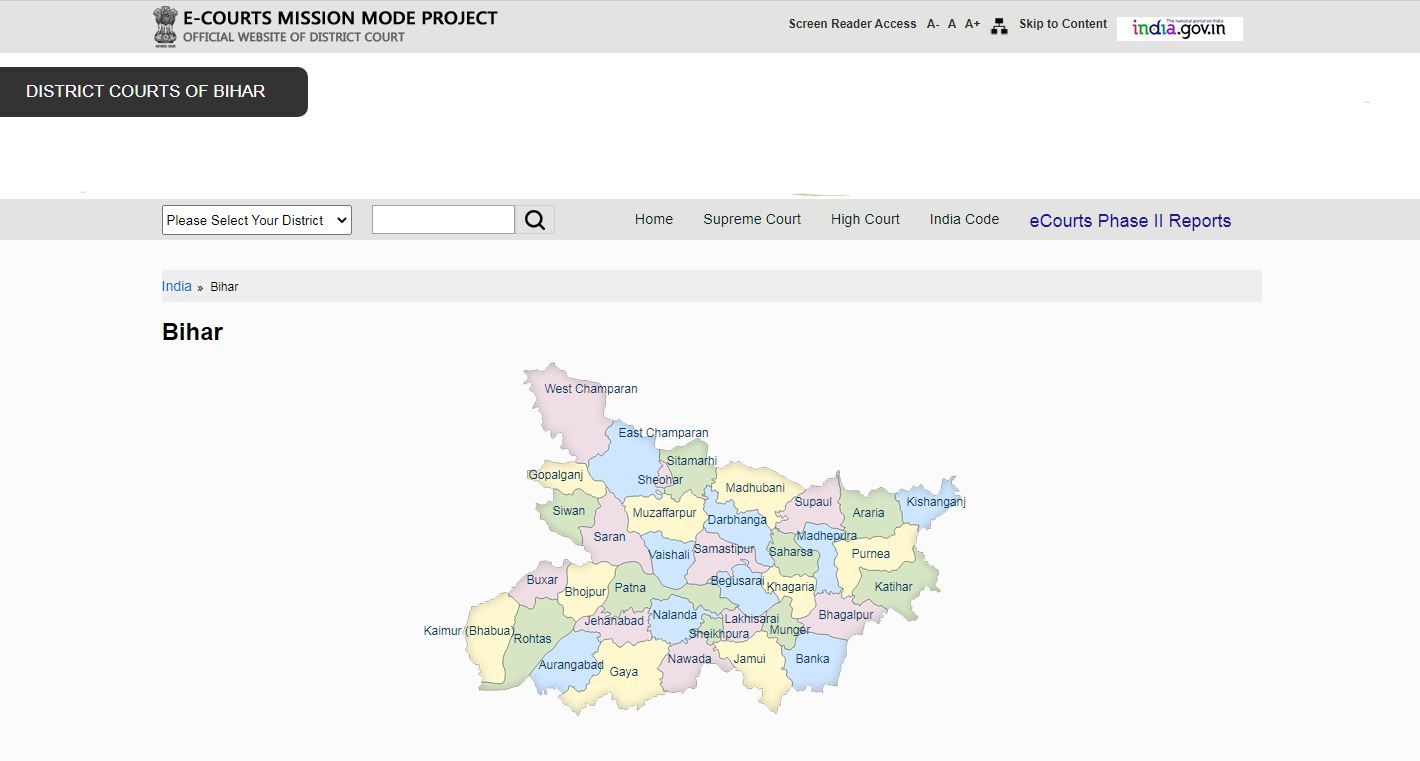Click the search magnifier icon button
The height and width of the screenshot is (761, 1420).
tap(535, 220)
